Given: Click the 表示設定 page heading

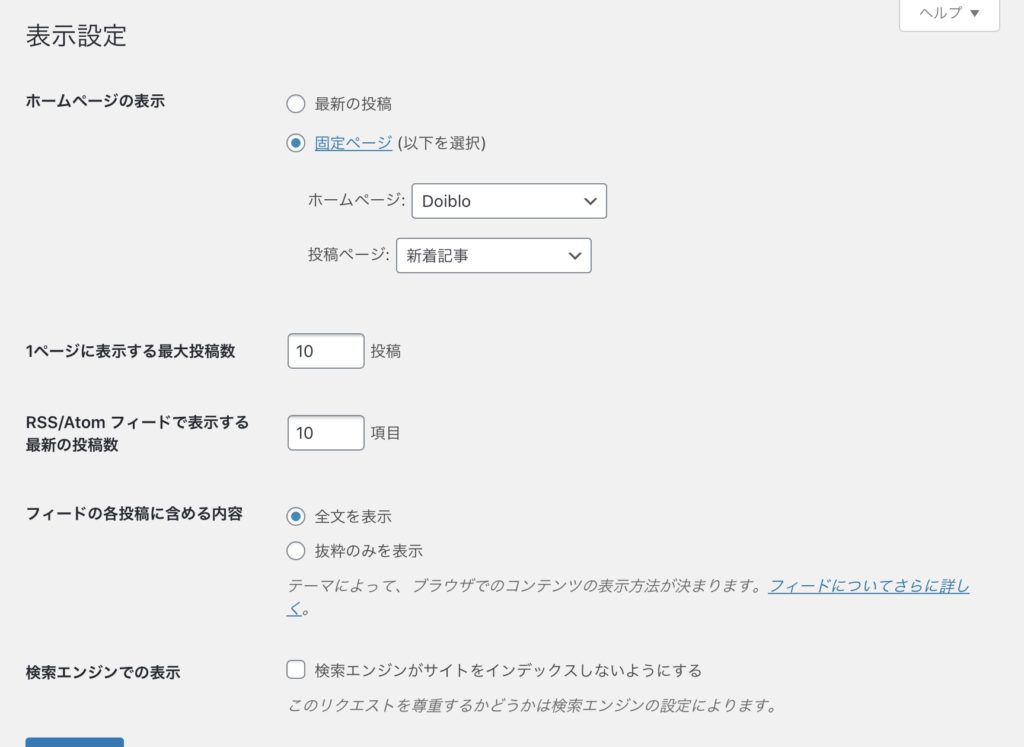Looking at the screenshot, I should click(x=76, y=36).
